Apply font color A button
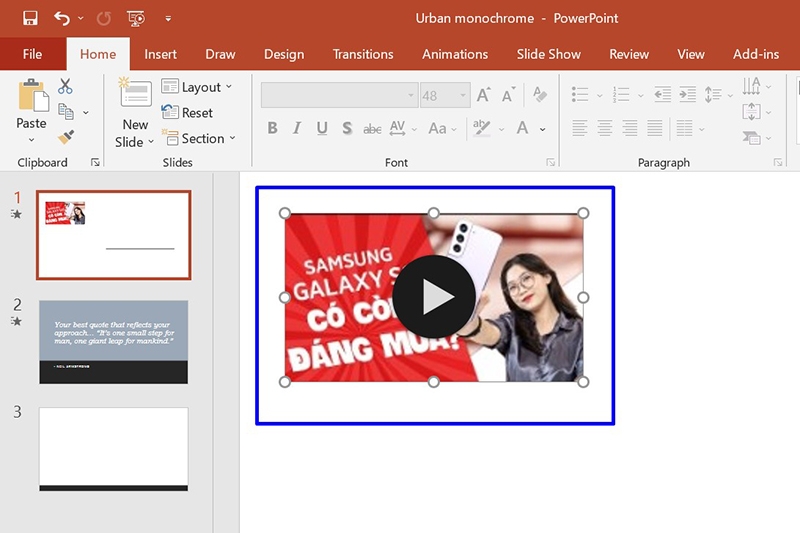Image resolution: width=800 pixels, height=533 pixels. coord(522,128)
